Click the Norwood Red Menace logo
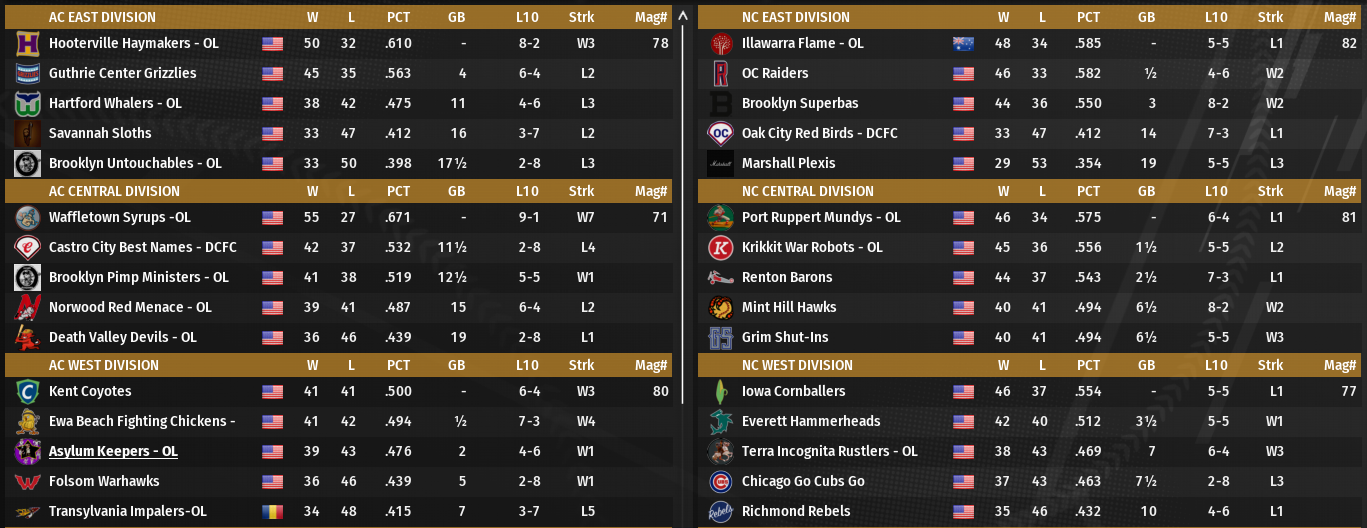This screenshot has width=1367, height=528. (x=27, y=308)
